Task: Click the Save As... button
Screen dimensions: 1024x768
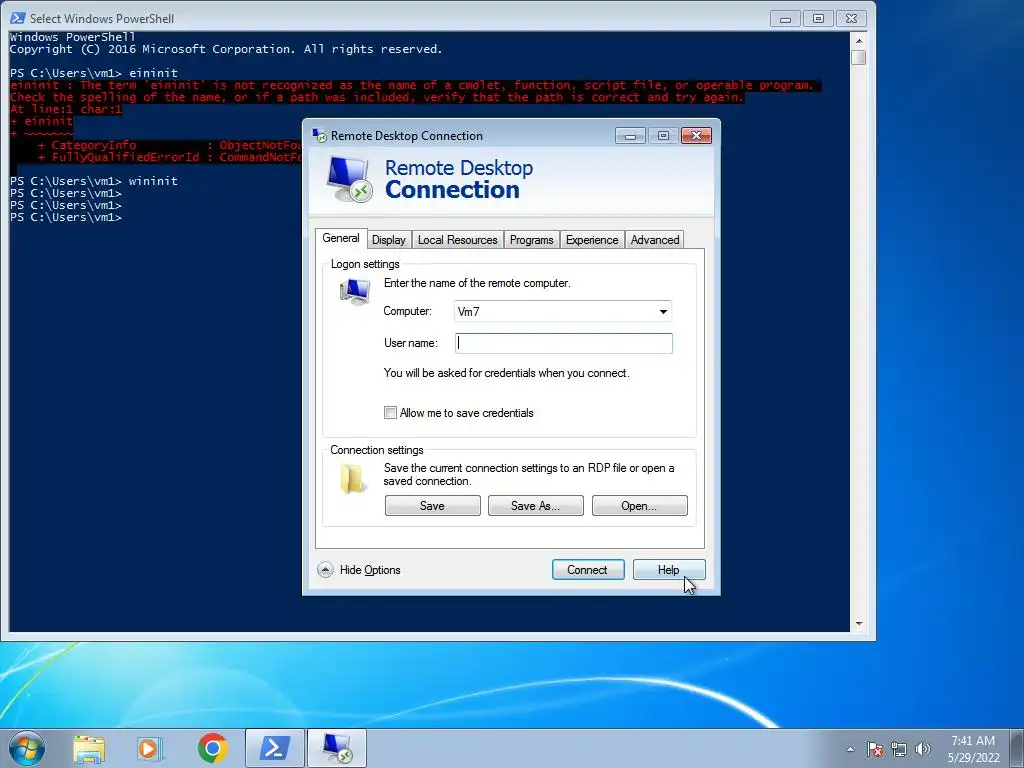Action: click(x=536, y=505)
